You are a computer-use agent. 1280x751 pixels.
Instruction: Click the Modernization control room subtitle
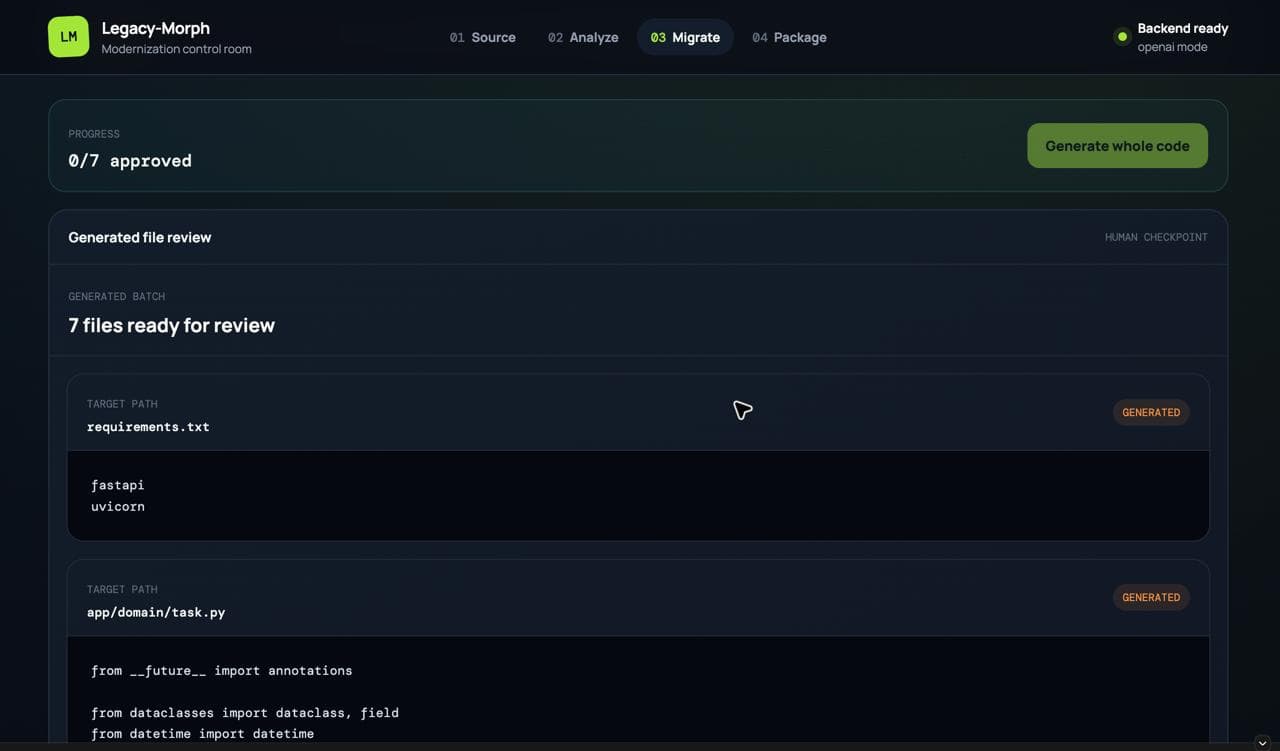[x=177, y=49]
